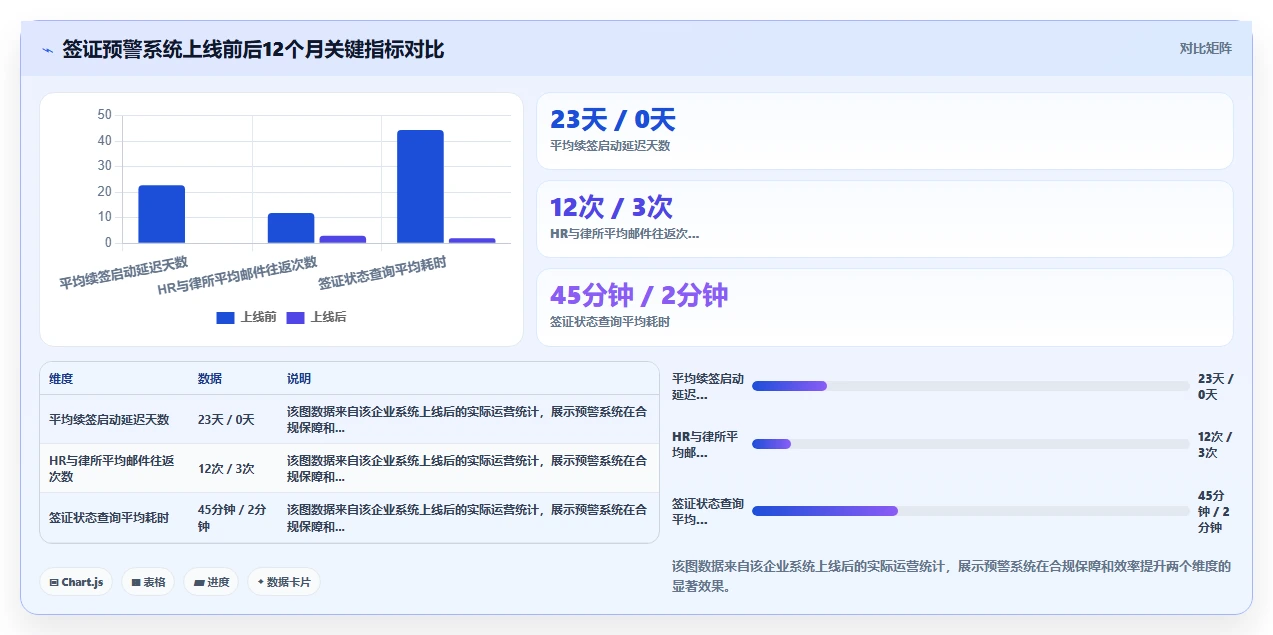Click the chart axis label 签证状态查询平均耗时
The image size is (1273, 635).
pos(383,273)
